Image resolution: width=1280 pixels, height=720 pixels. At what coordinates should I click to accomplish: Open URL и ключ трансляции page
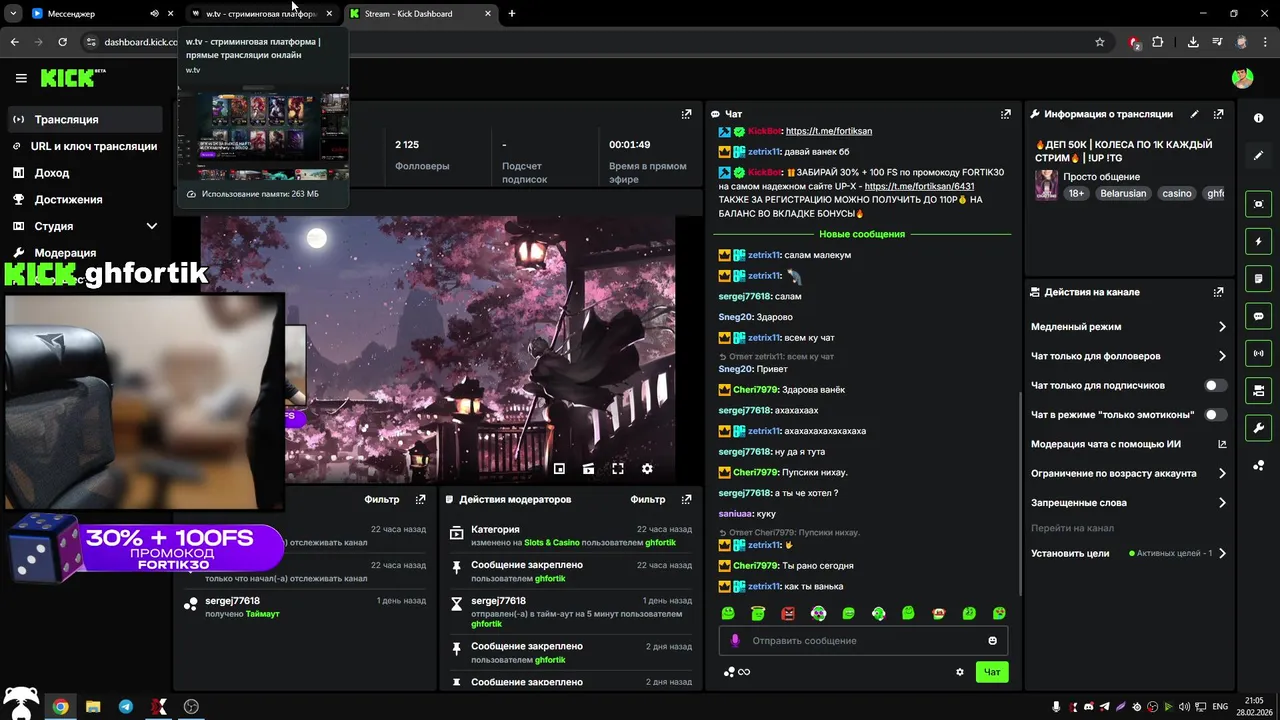(85, 146)
